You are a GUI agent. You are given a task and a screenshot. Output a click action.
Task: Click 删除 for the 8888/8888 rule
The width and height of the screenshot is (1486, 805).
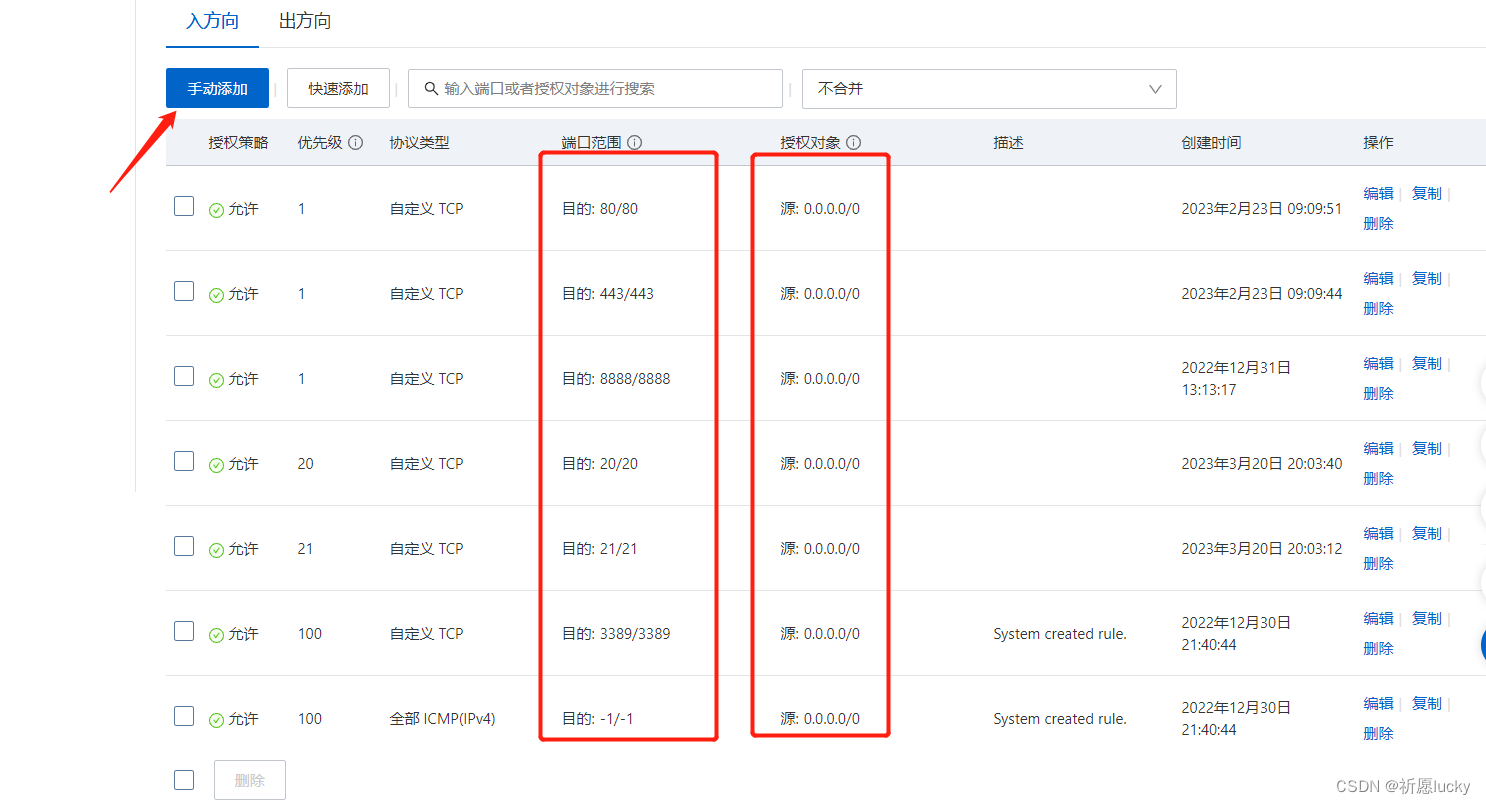(x=1378, y=393)
